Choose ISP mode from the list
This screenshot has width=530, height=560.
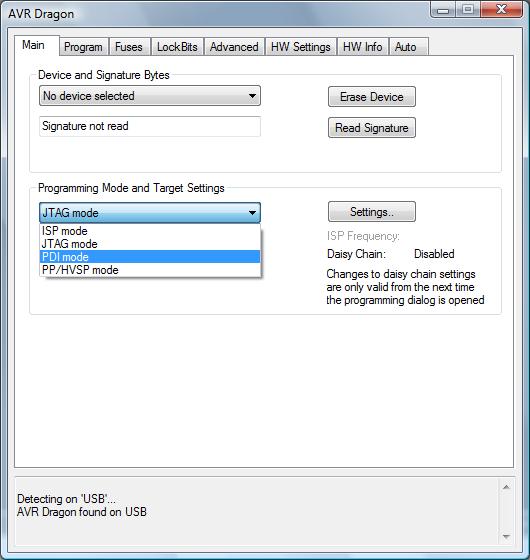point(150,231)
